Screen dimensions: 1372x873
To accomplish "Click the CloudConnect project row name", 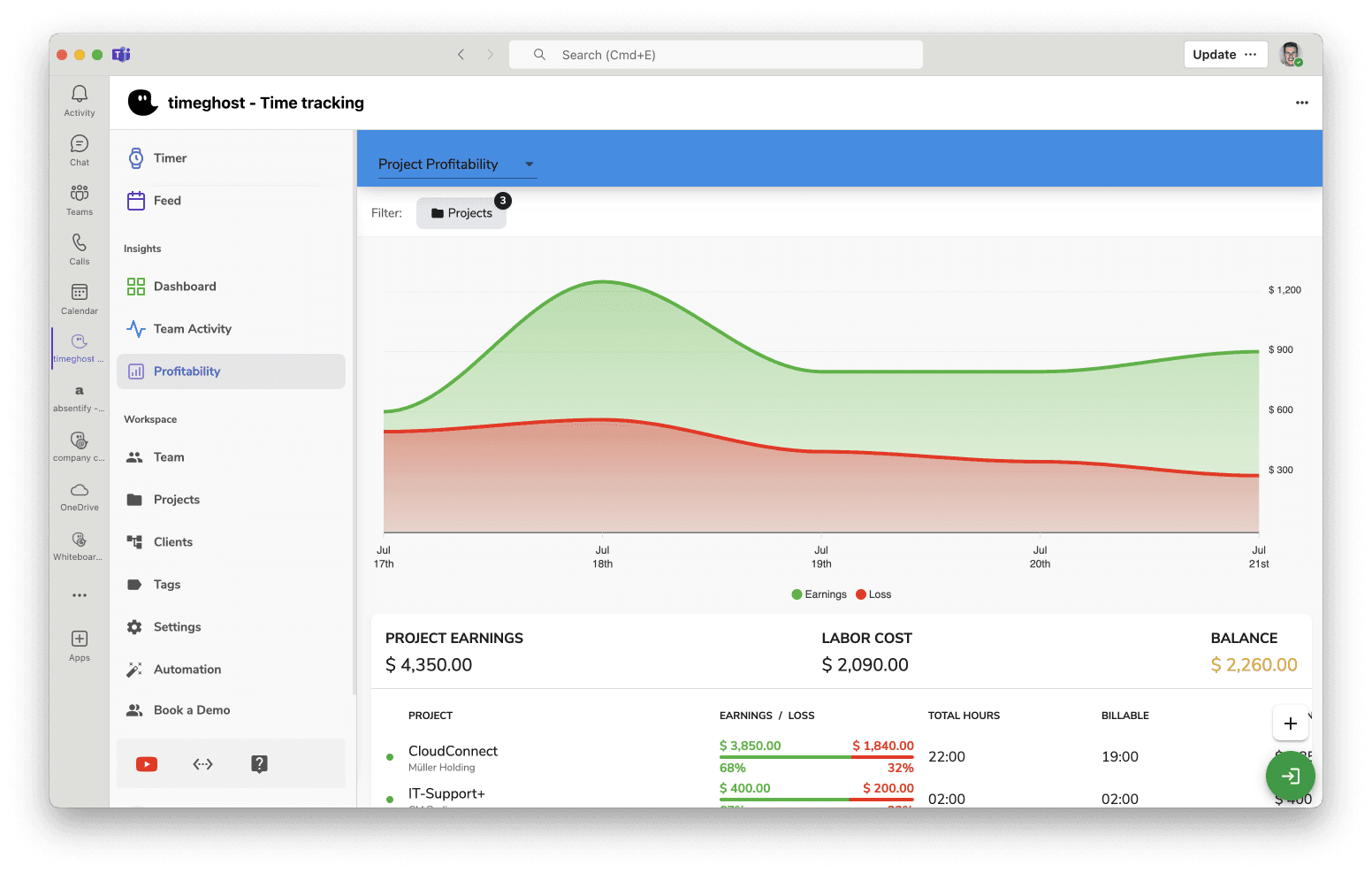I will pyautogui.click(x=453, y=751).
